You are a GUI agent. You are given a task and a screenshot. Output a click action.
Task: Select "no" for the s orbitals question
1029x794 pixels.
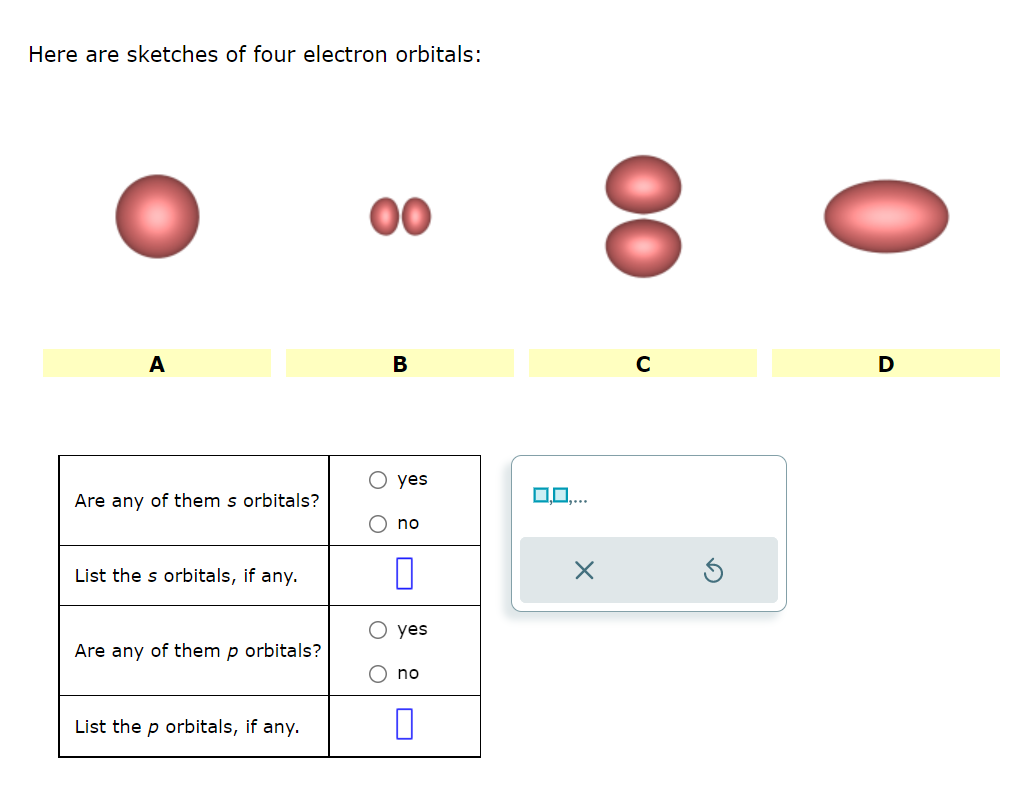click(378, 523)
